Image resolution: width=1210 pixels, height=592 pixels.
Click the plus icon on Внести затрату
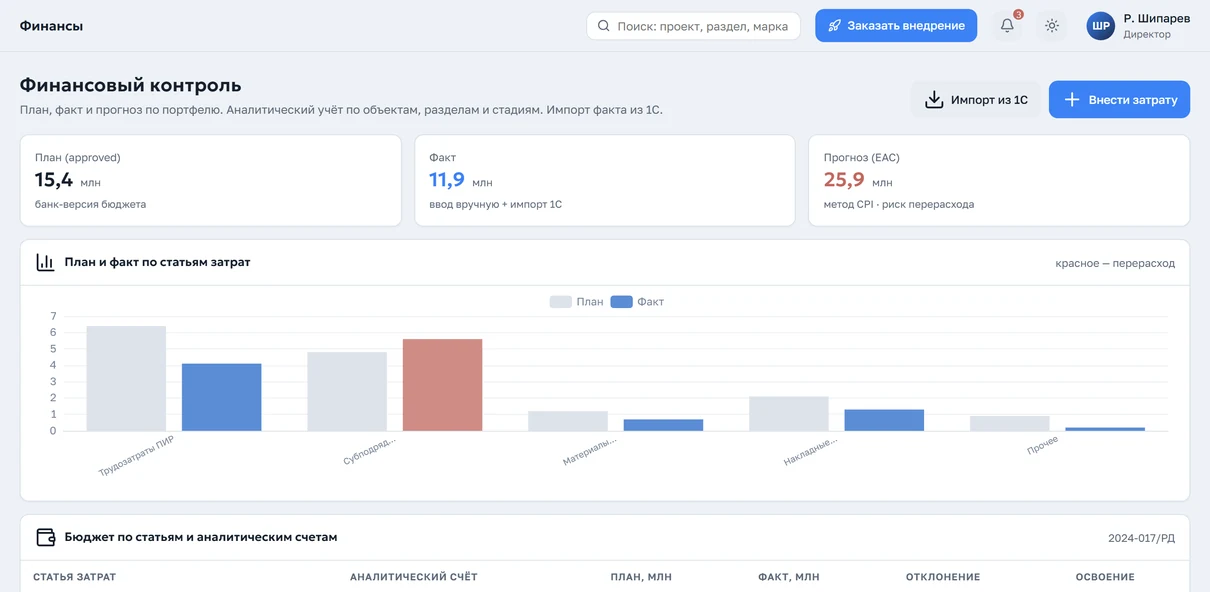coord(1071,100)
